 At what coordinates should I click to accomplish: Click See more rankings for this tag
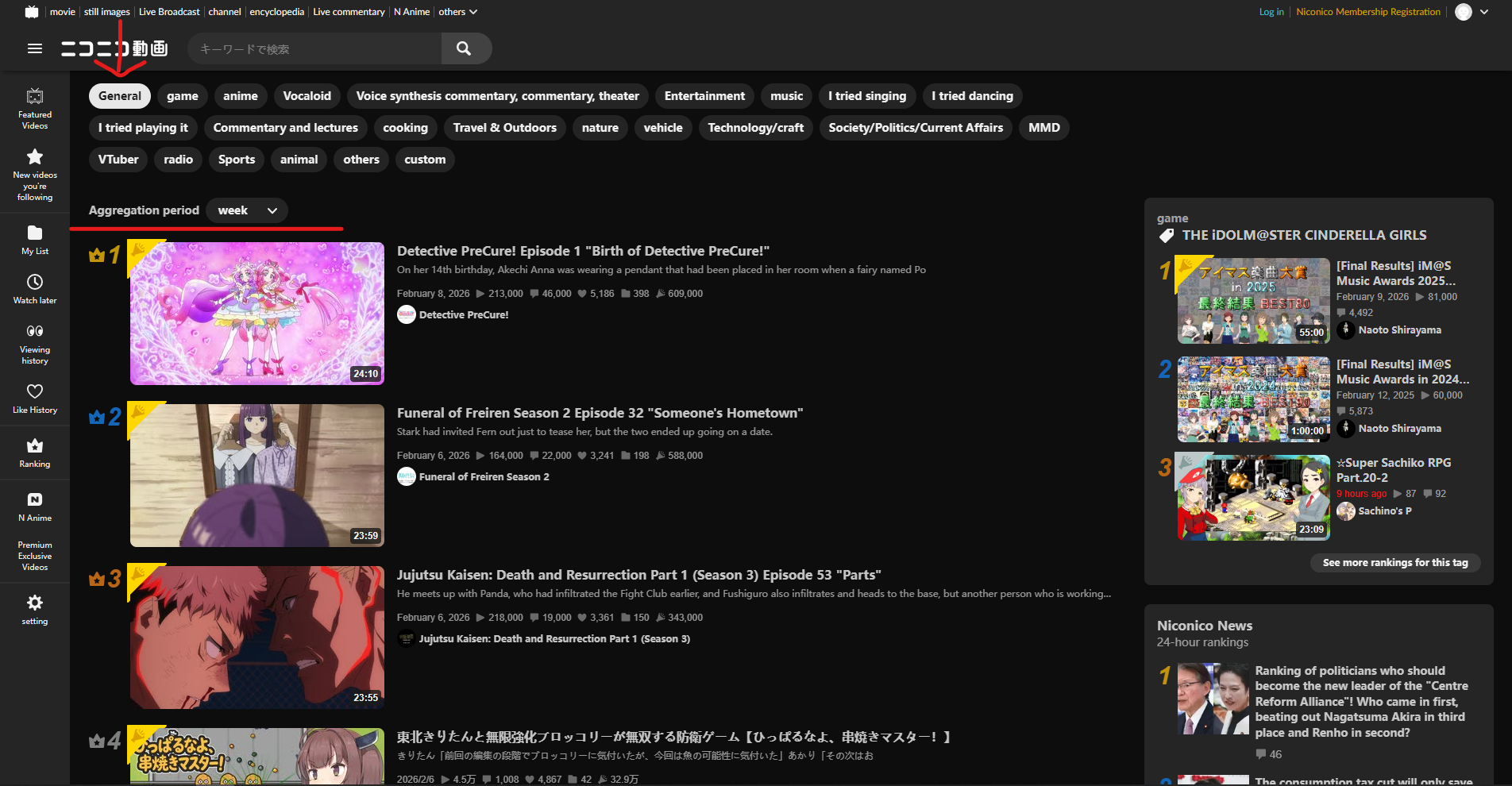(x=1395, y=563)
